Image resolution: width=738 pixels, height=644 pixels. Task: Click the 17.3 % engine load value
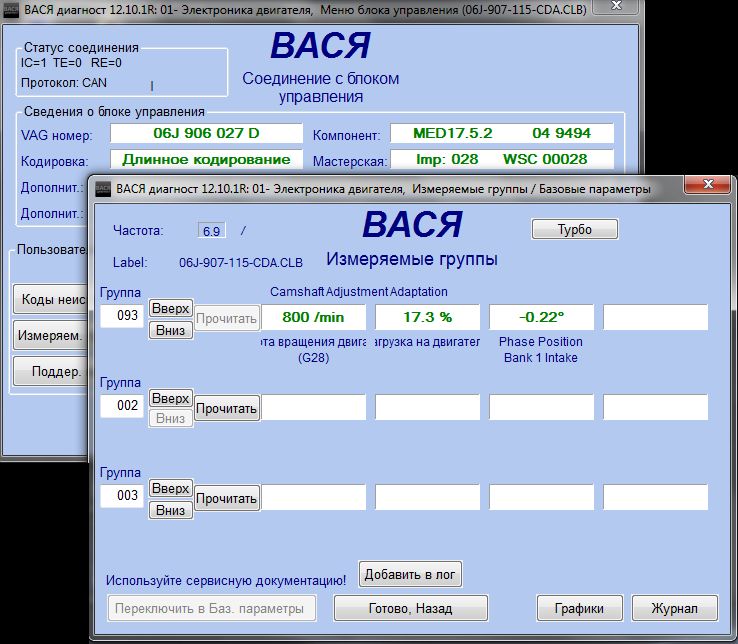427,317
